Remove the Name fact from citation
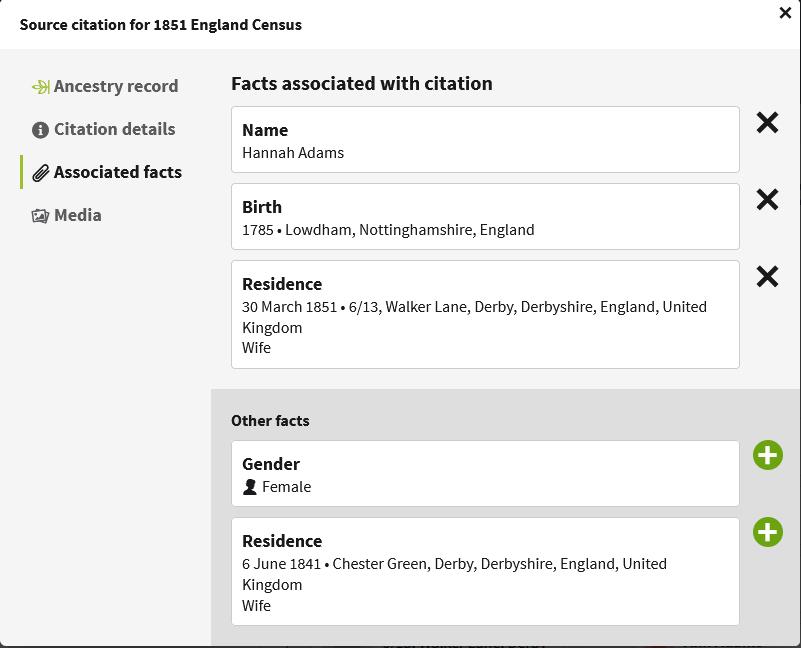801x648 pixels. tap(767, 122)
